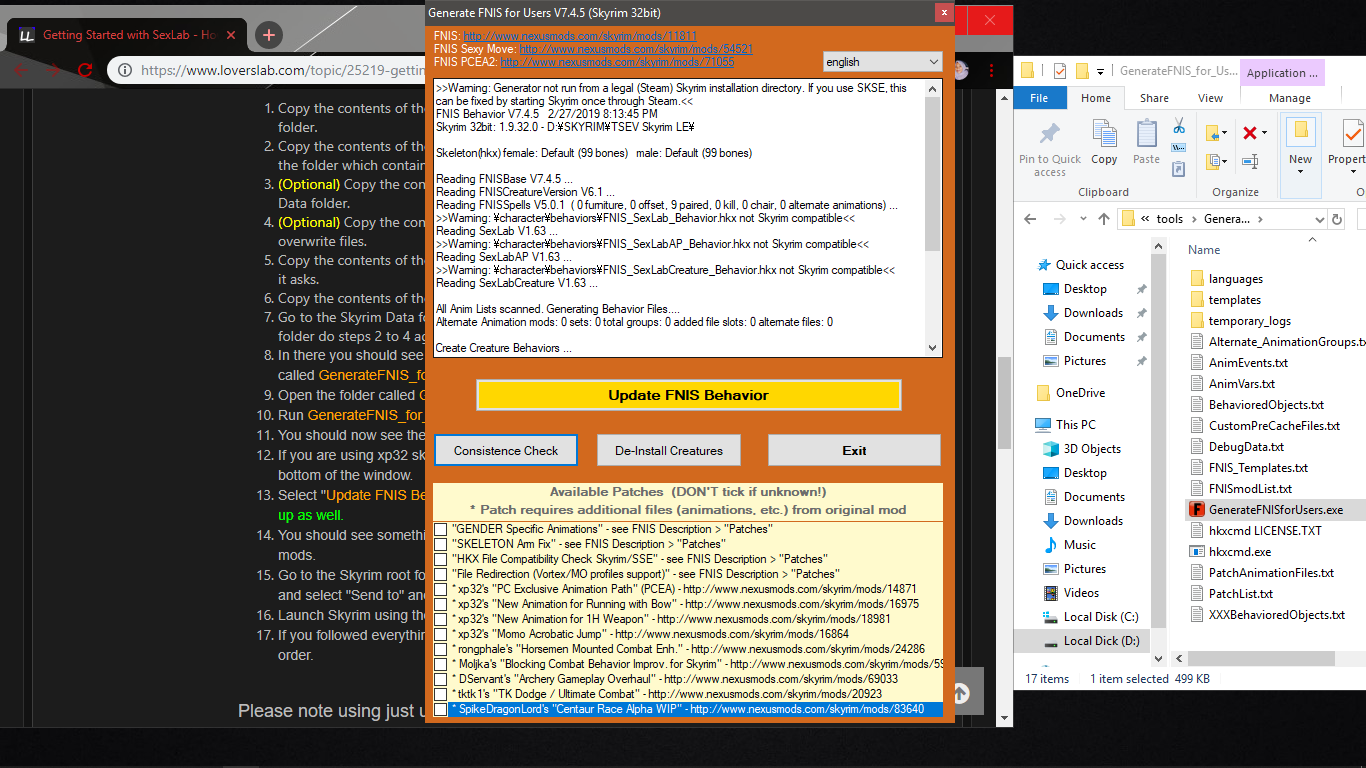Screen dimensions: 1366x768
Task: Open OneDrive in Explorer navigation pane
Action: coord(1080,393)
